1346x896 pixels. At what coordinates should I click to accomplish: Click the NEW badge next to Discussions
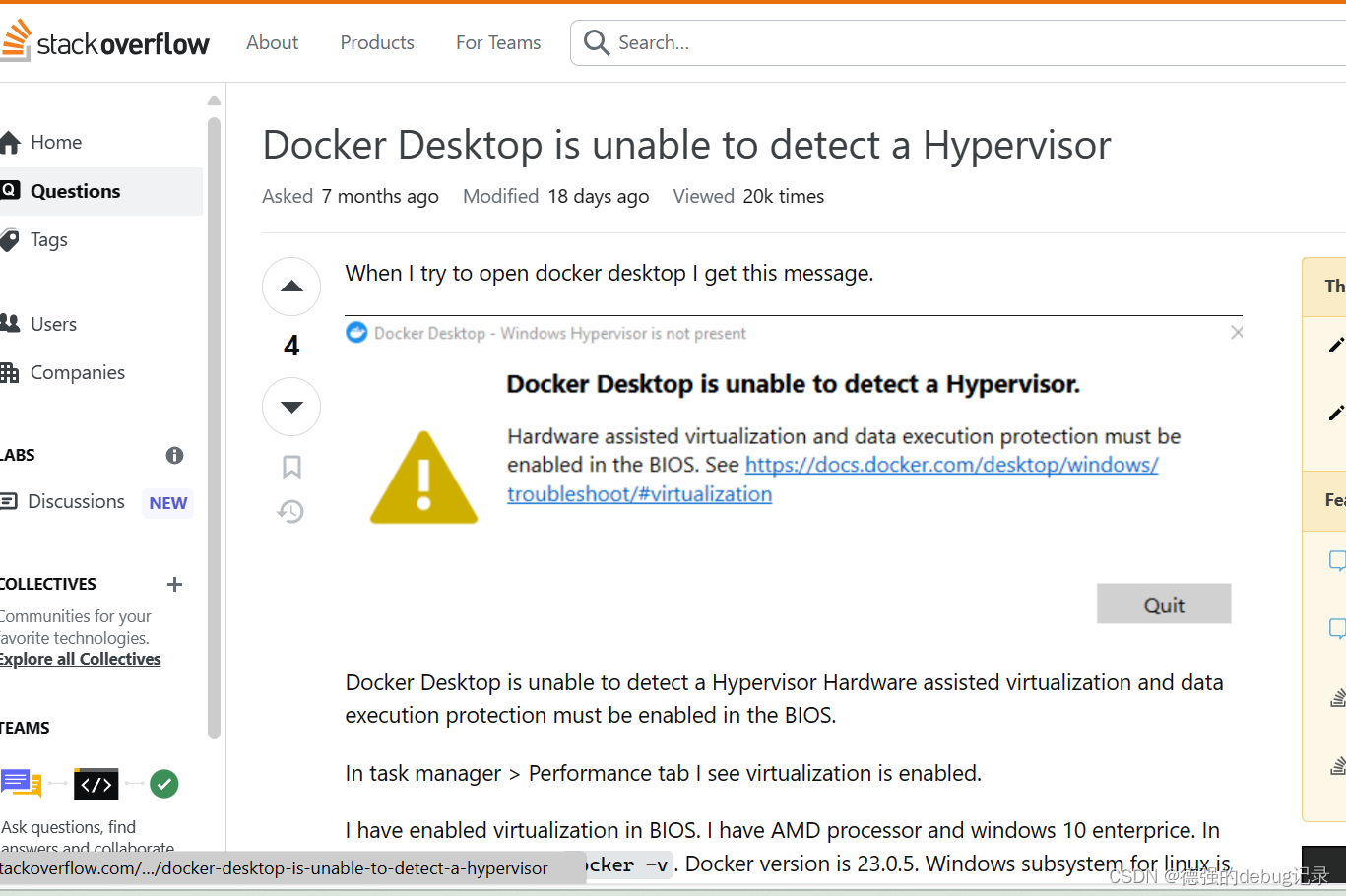coord(168,503)
